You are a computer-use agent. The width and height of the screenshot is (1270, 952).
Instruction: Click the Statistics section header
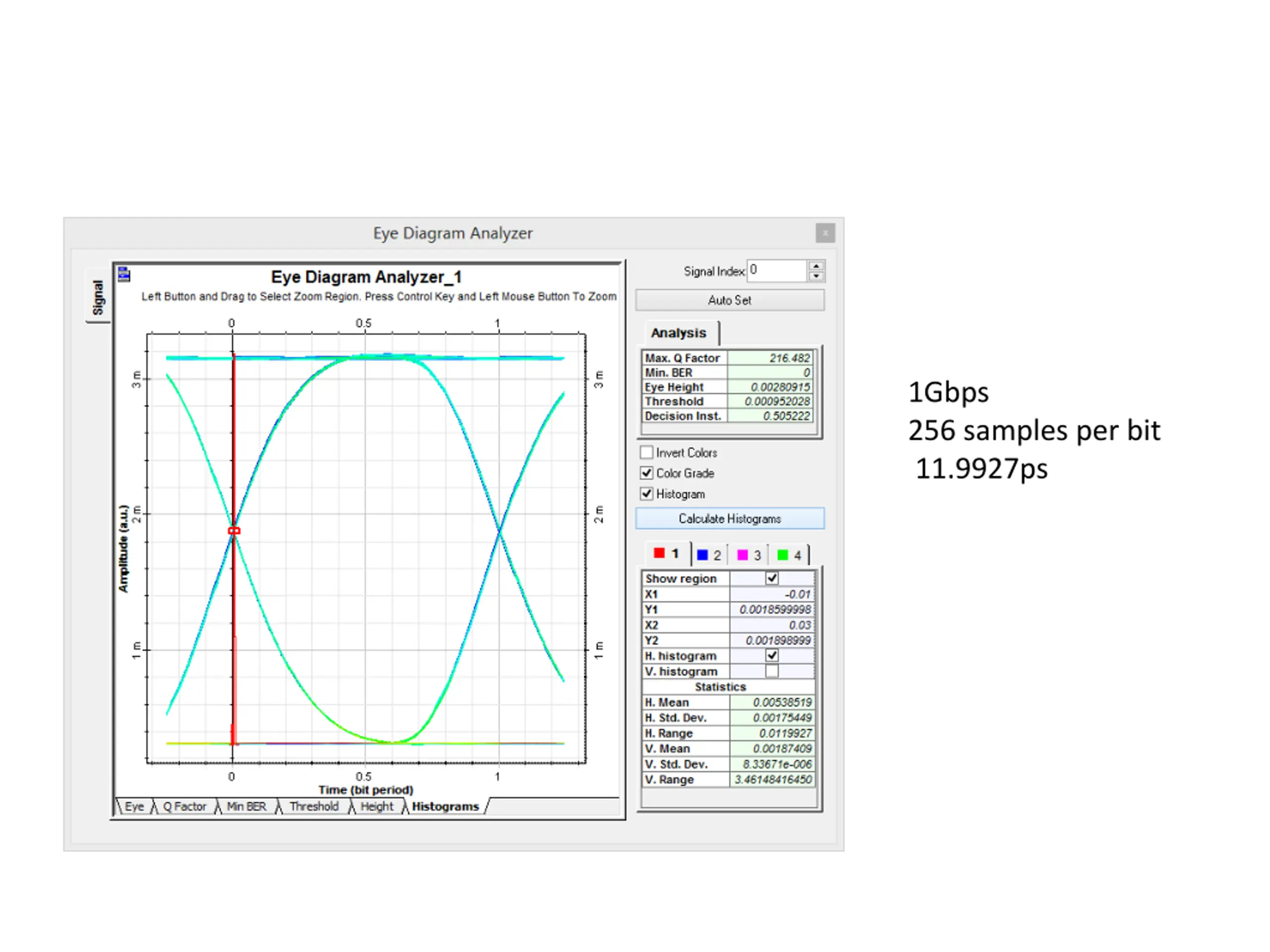coord(720,687)
